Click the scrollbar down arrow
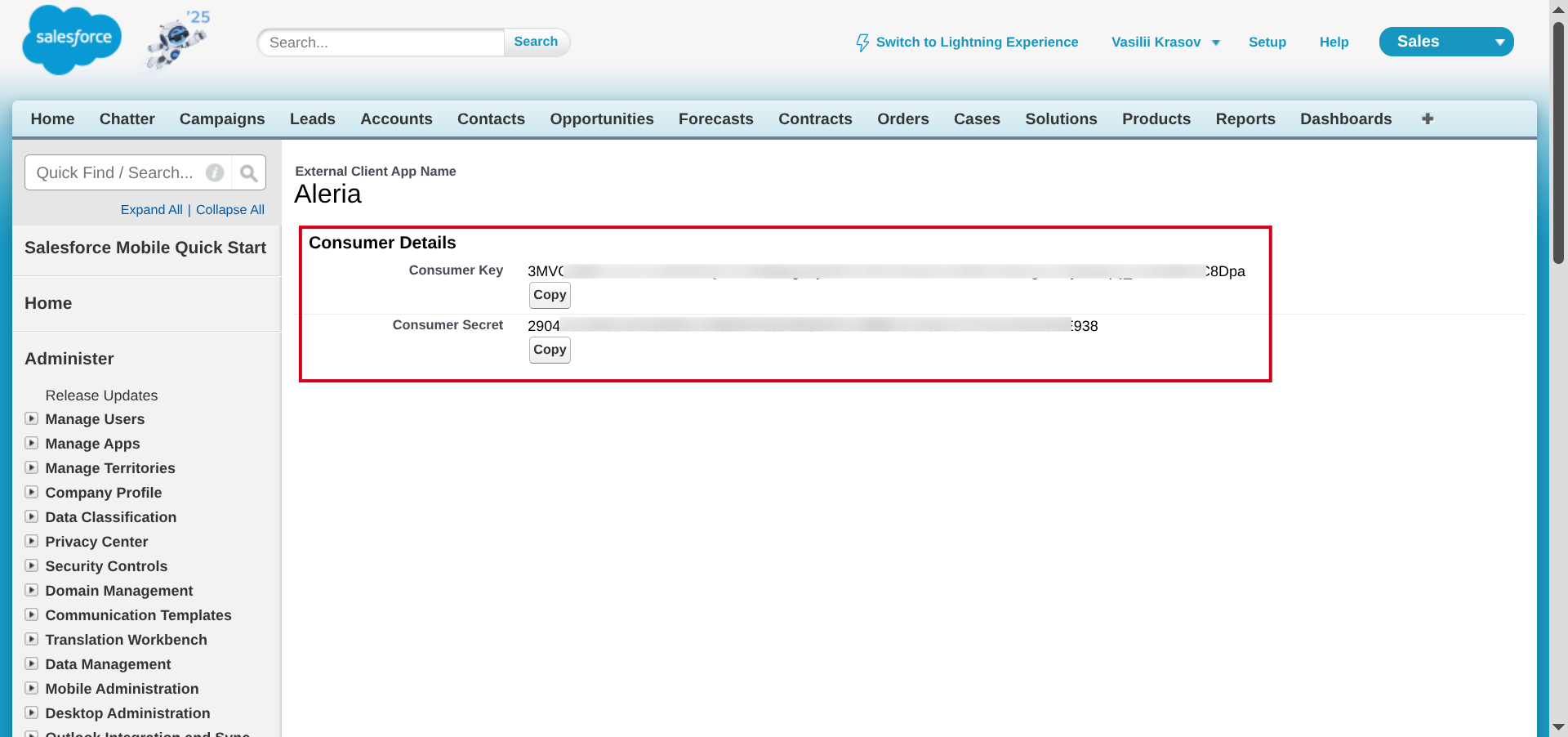This screenshot has height=737, width=1568. coord(1558,726)
